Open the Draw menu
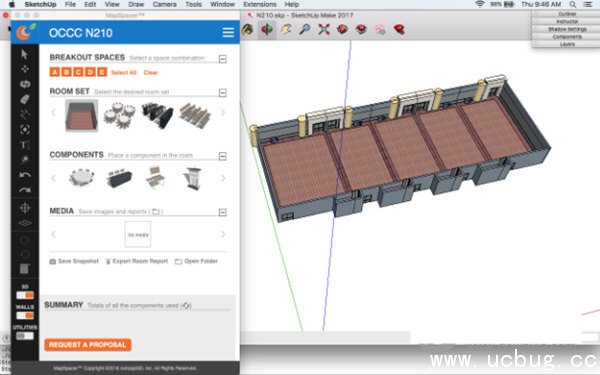 click(136, 4)
